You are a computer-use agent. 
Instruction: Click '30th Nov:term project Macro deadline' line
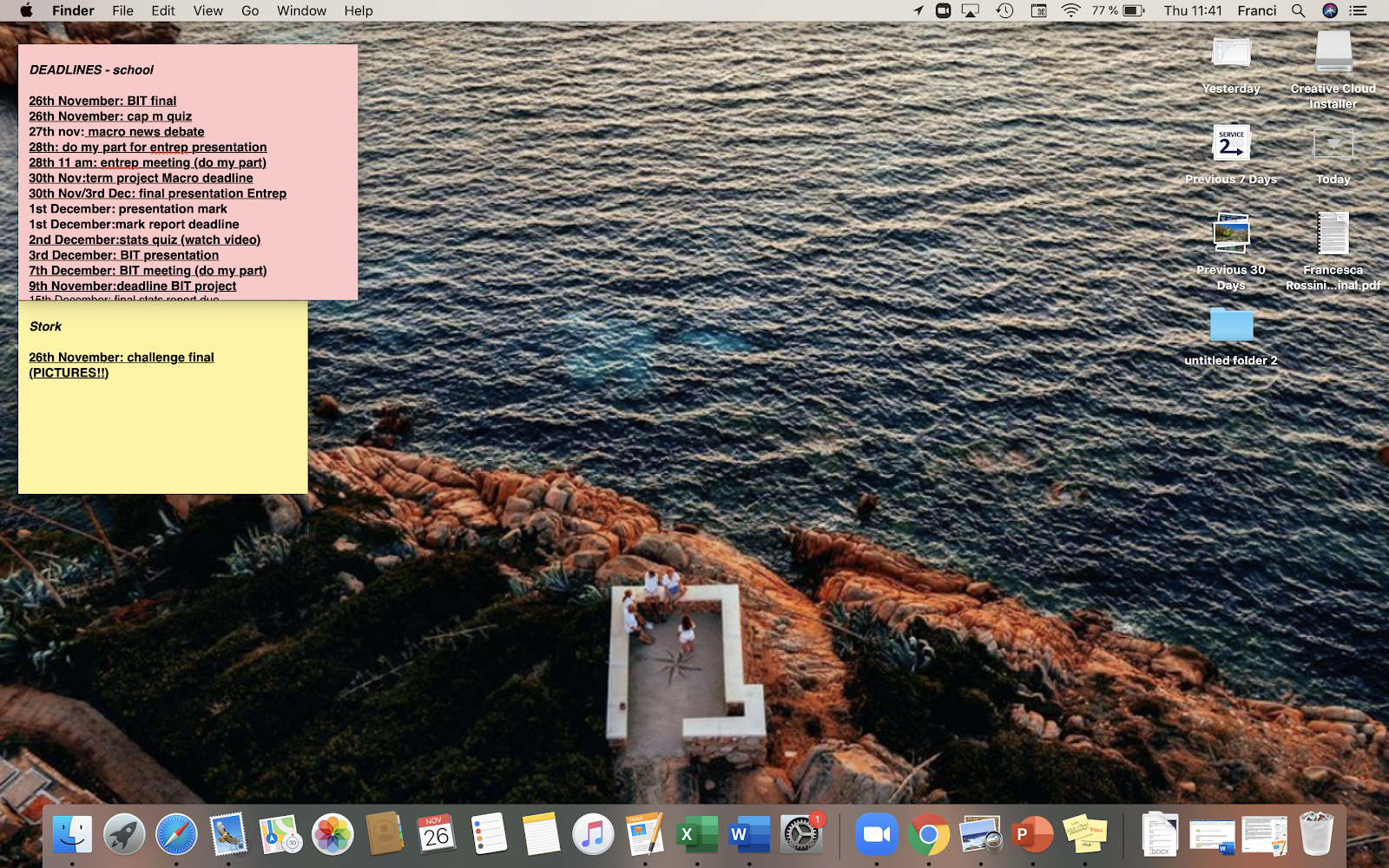(x=141, y=178)
